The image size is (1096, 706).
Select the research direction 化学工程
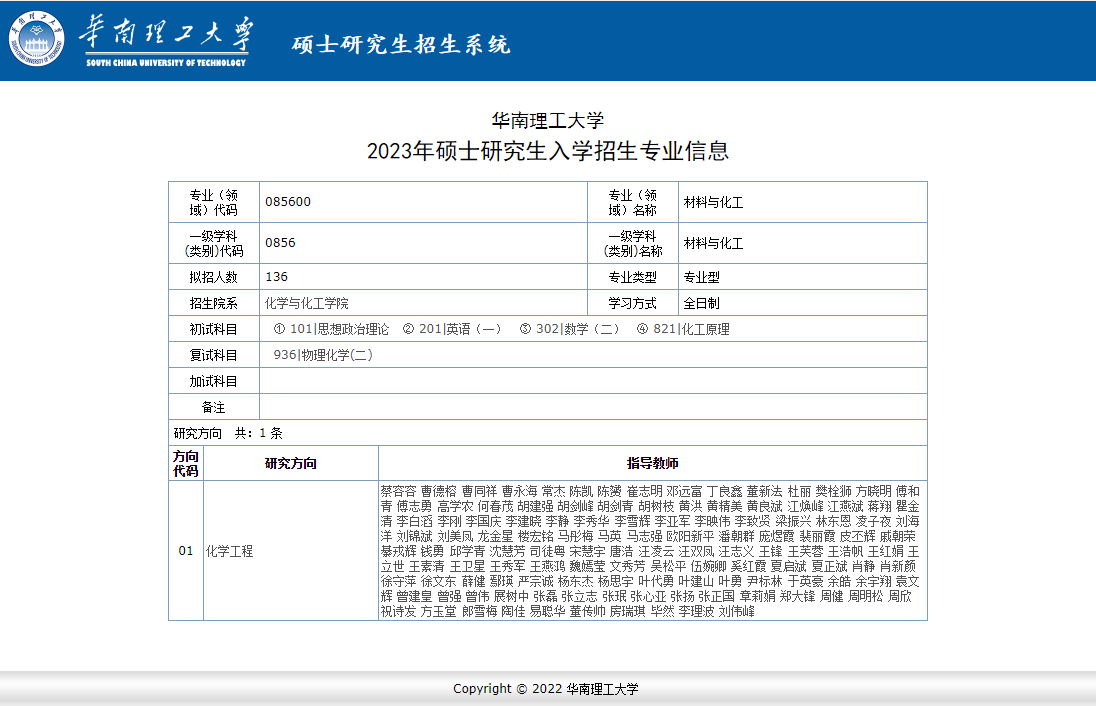[x=229, y=551]
